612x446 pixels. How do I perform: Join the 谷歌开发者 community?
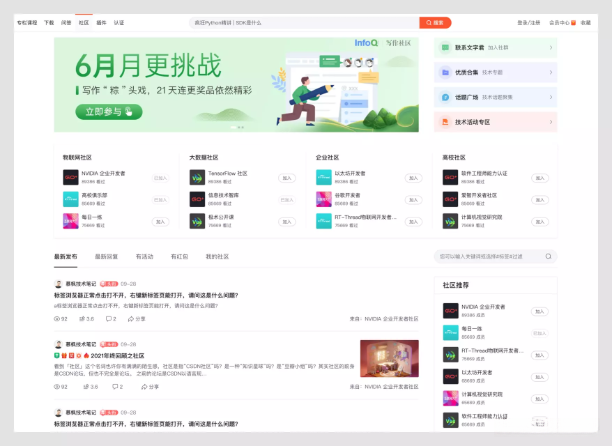(x=413, y=200)
